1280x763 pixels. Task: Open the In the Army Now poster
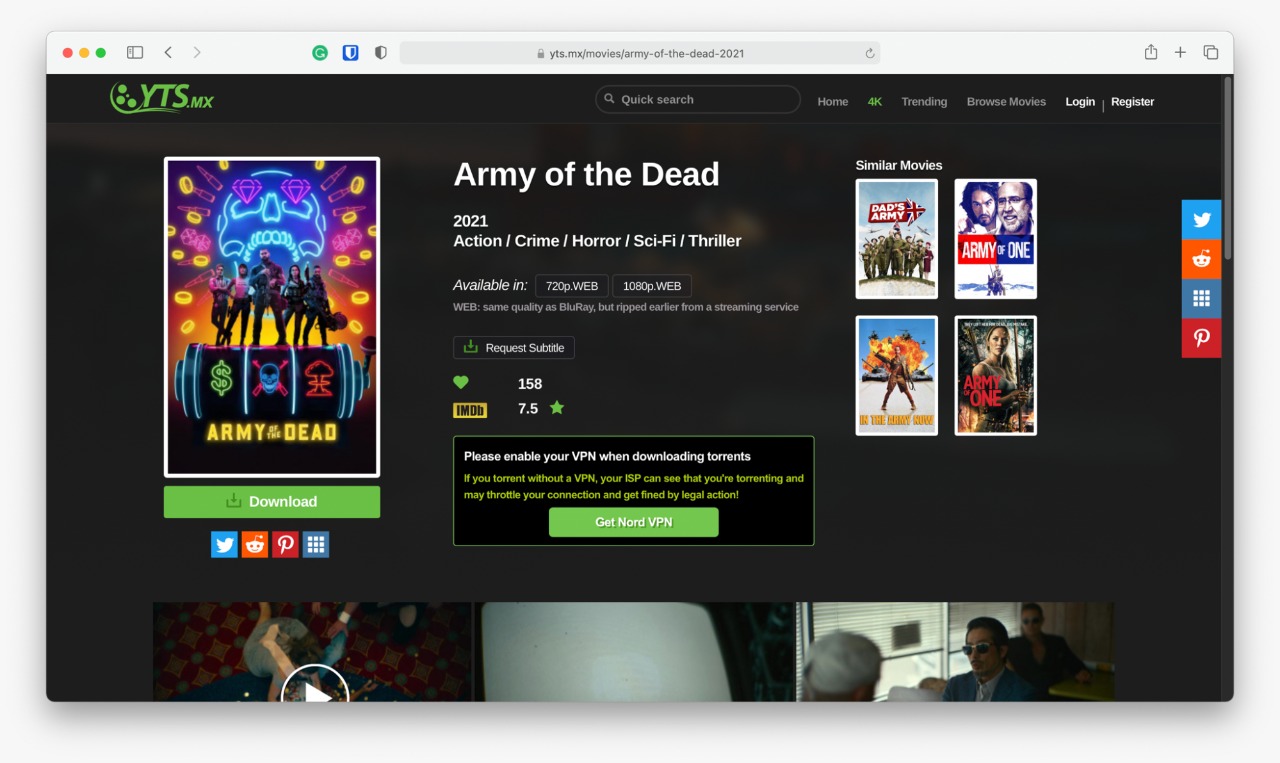897,376
